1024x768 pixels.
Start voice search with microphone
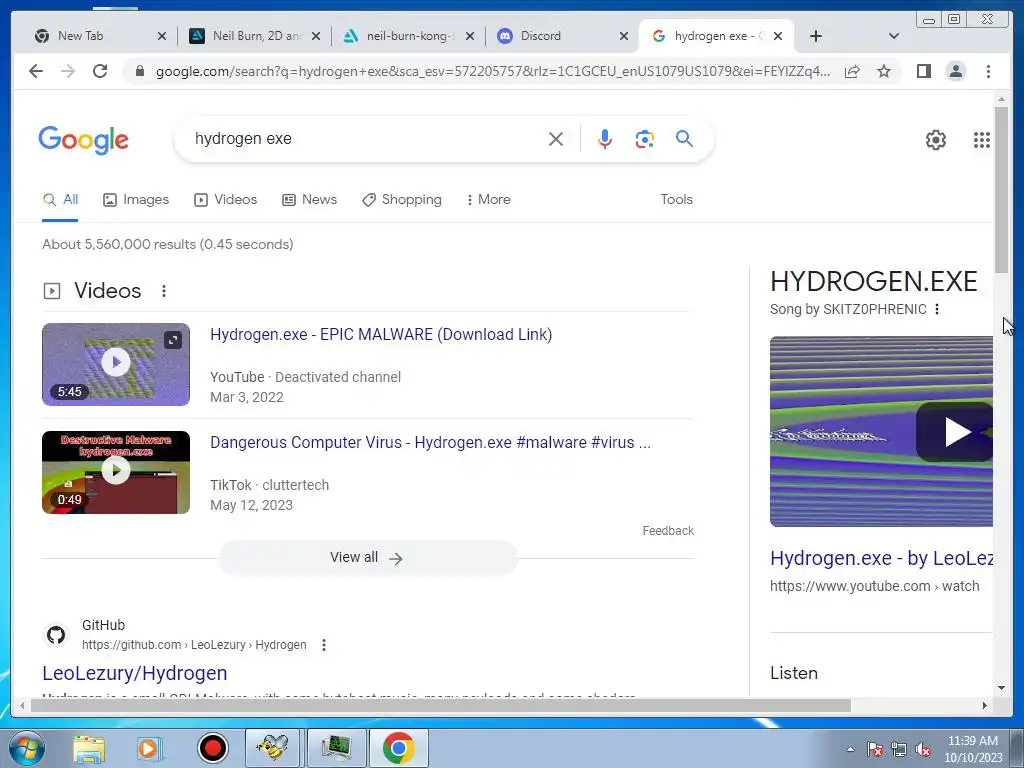pos(605,139)
